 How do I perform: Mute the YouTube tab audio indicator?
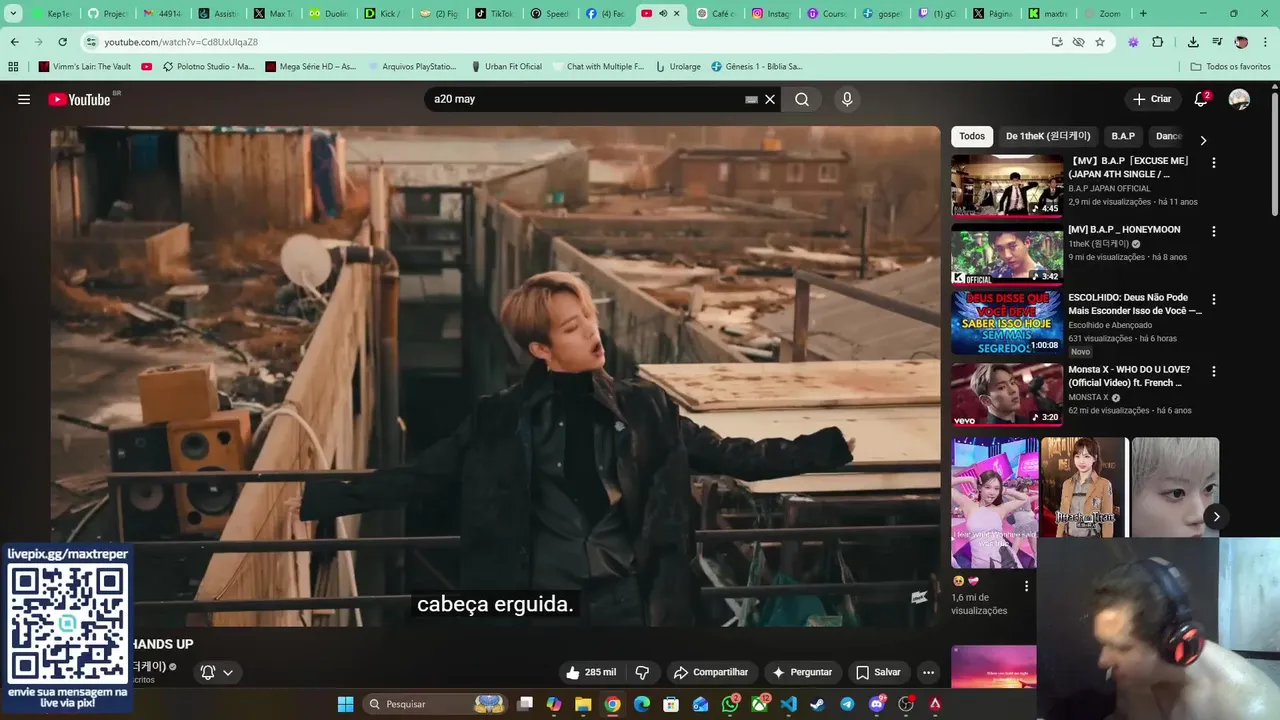click(662, 14)
